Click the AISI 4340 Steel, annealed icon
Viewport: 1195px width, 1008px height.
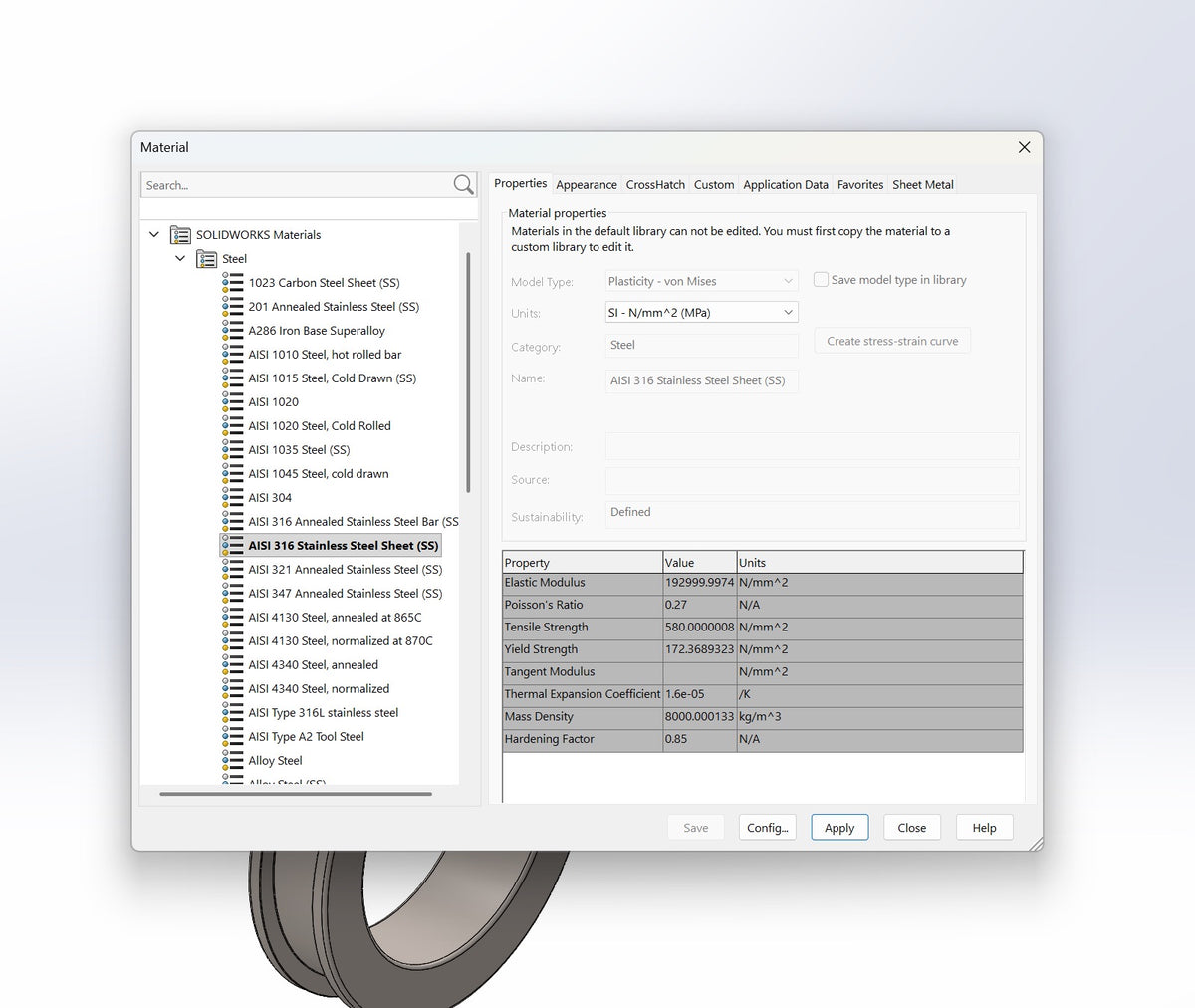233,665
